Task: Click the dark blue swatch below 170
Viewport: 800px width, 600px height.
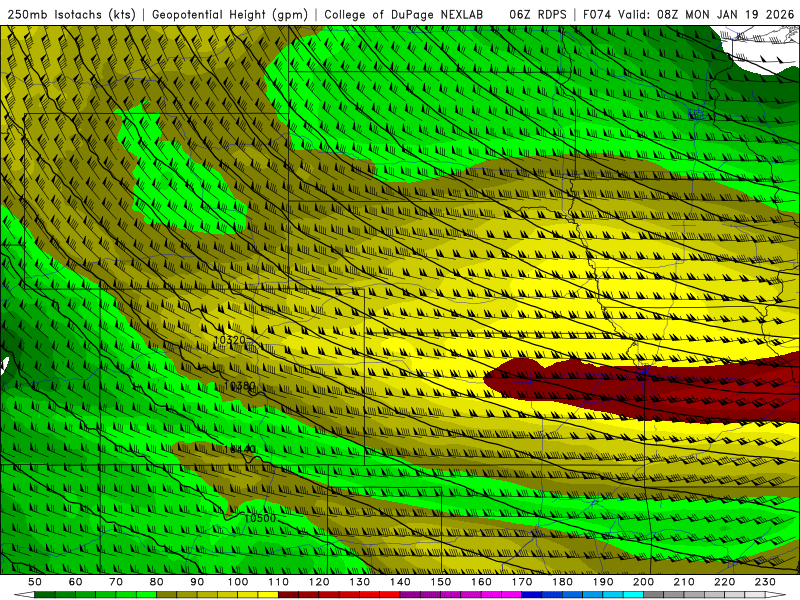Action: click(532, 595)
